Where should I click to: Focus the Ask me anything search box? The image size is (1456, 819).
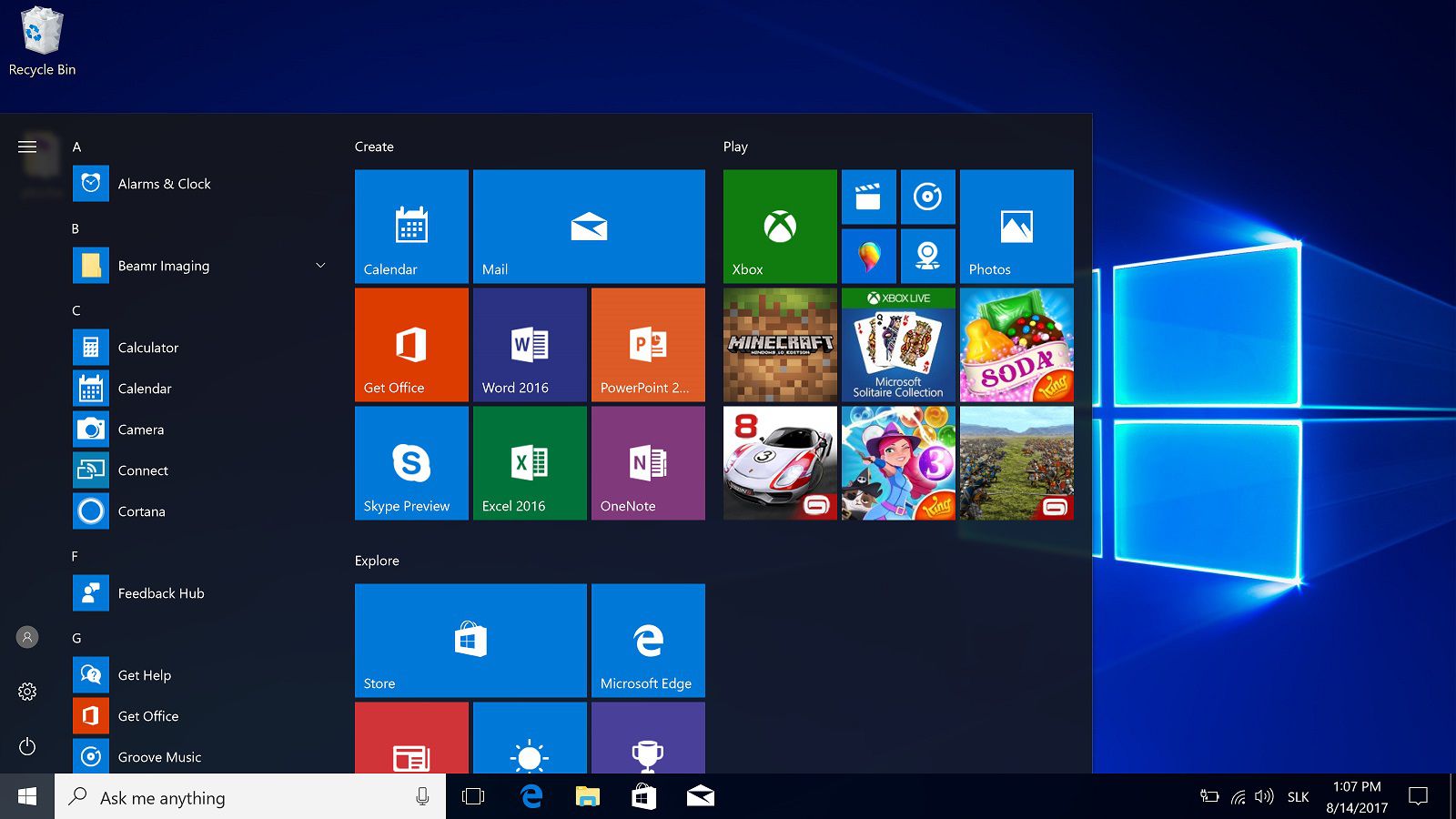pyautogui.click(x=250, y=797)
